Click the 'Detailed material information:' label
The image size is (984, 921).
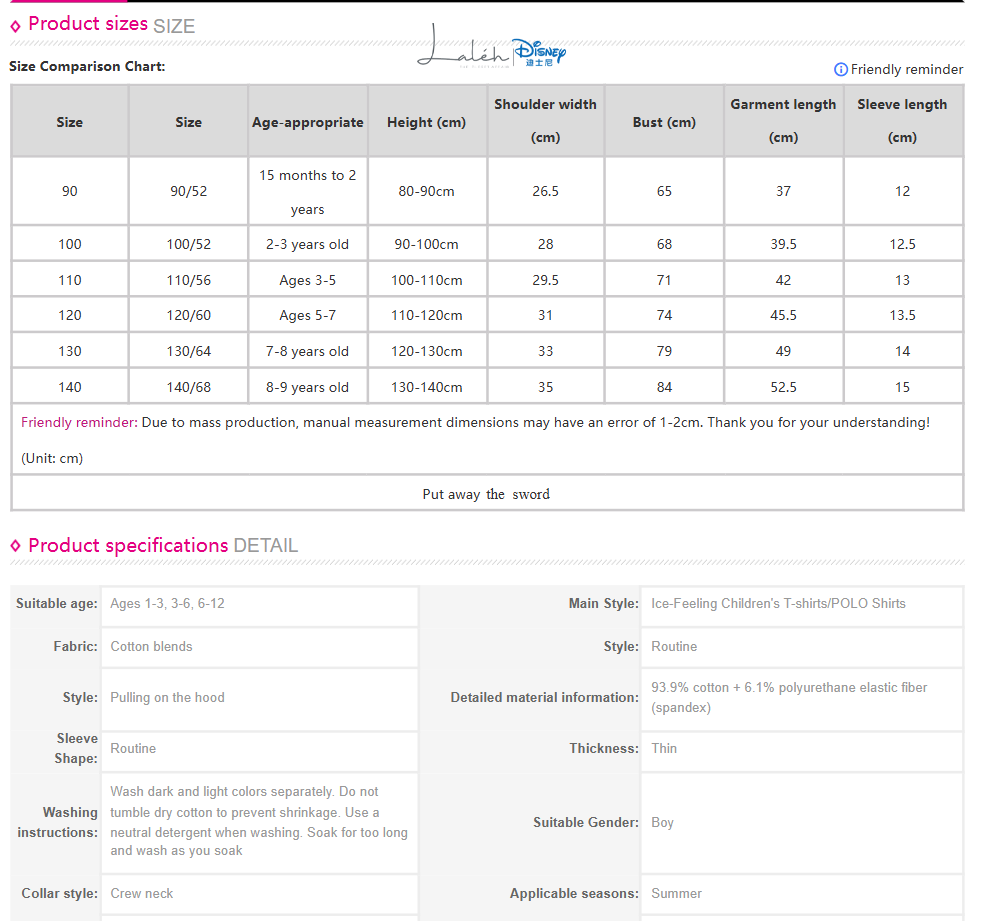coord(544,698)
